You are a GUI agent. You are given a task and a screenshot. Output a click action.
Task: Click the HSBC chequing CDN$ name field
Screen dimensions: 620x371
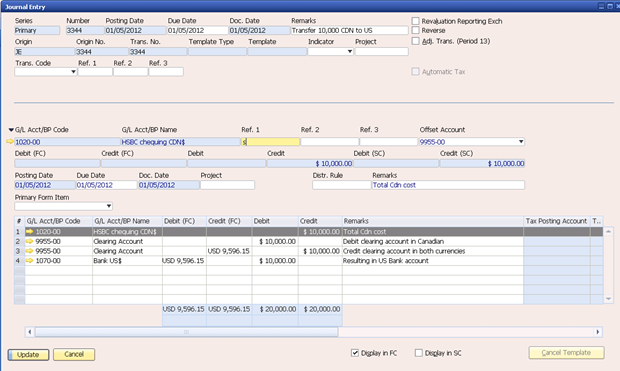tap(180, 142)
